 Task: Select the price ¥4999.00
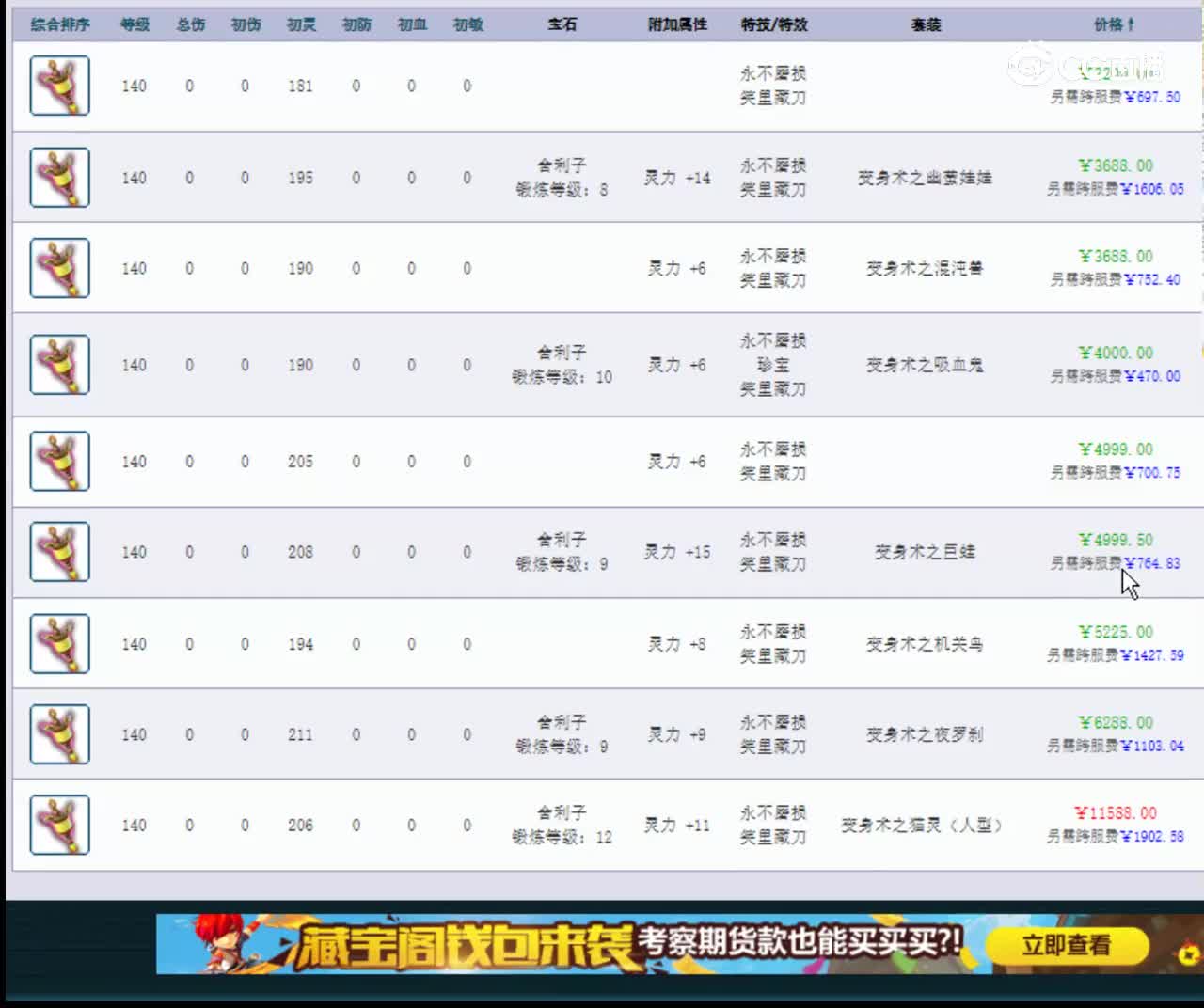pos(1116,449)
